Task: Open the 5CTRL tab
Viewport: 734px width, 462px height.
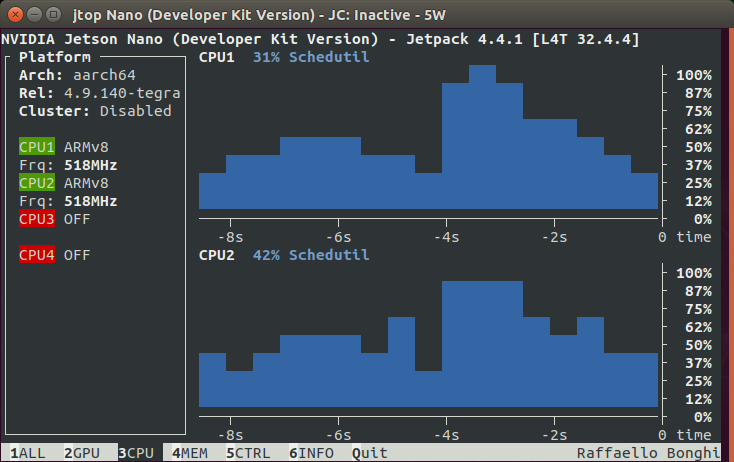Action: 248,453
